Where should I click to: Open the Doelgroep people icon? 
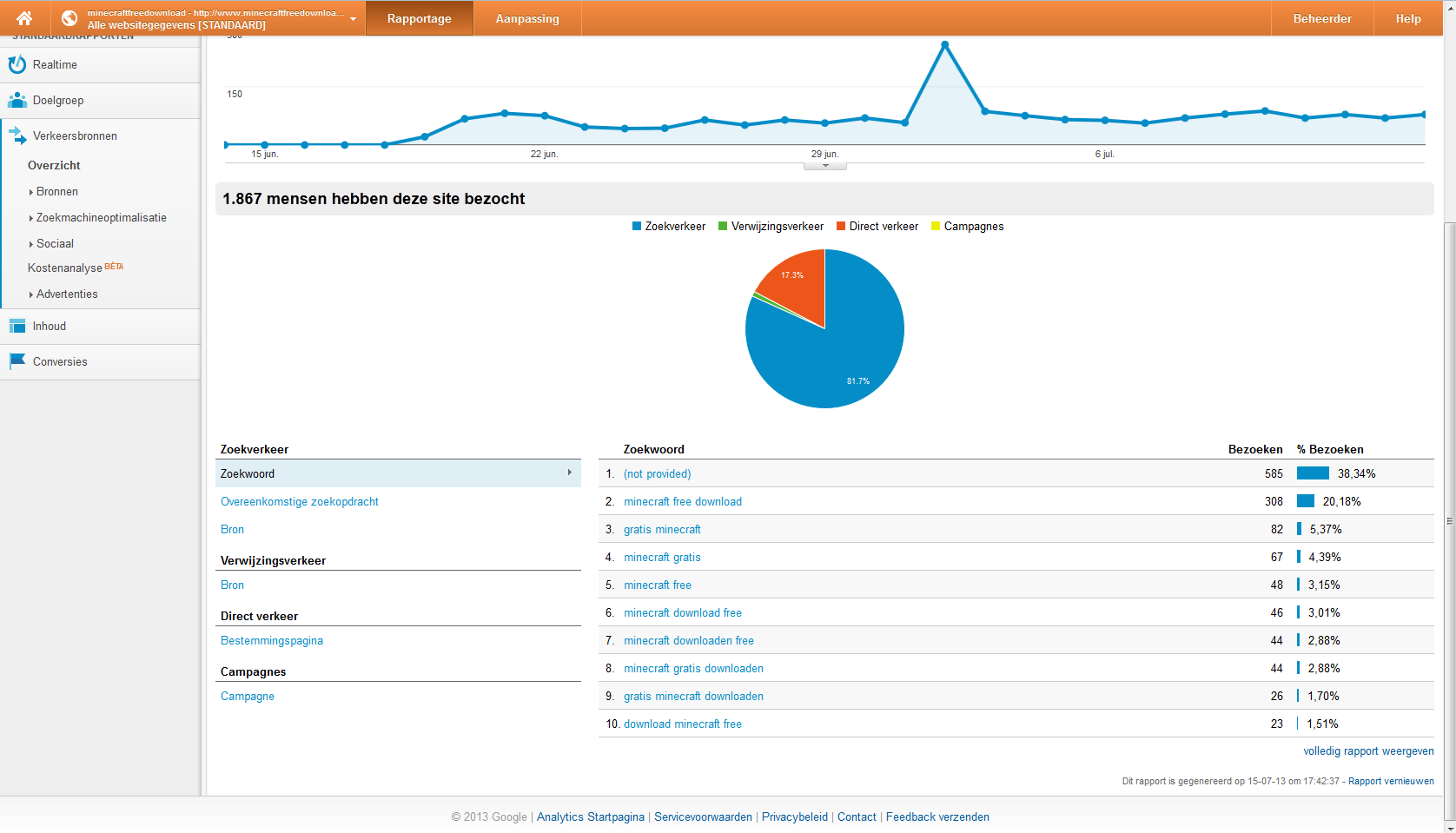coord(17,100)
